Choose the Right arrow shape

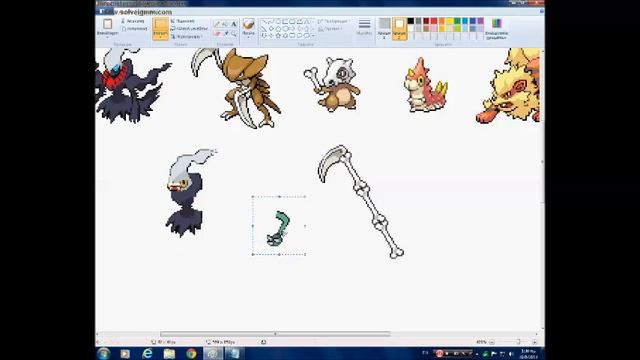click(293, 29)
